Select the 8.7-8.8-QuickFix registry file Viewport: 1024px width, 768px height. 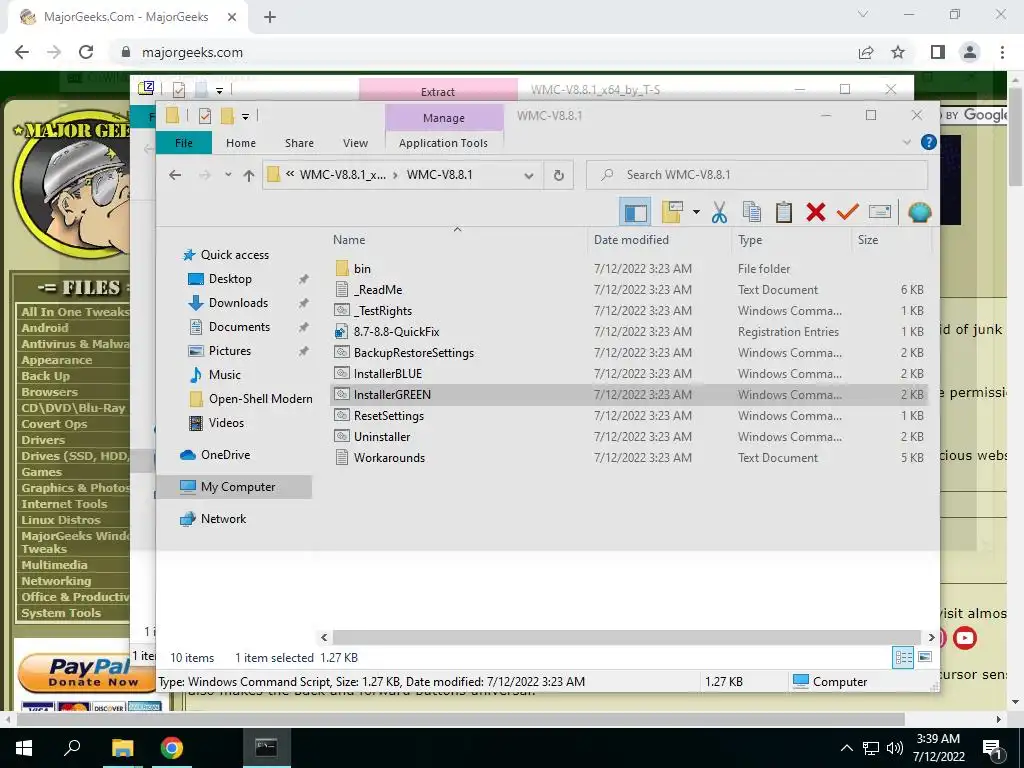[396, 331]
